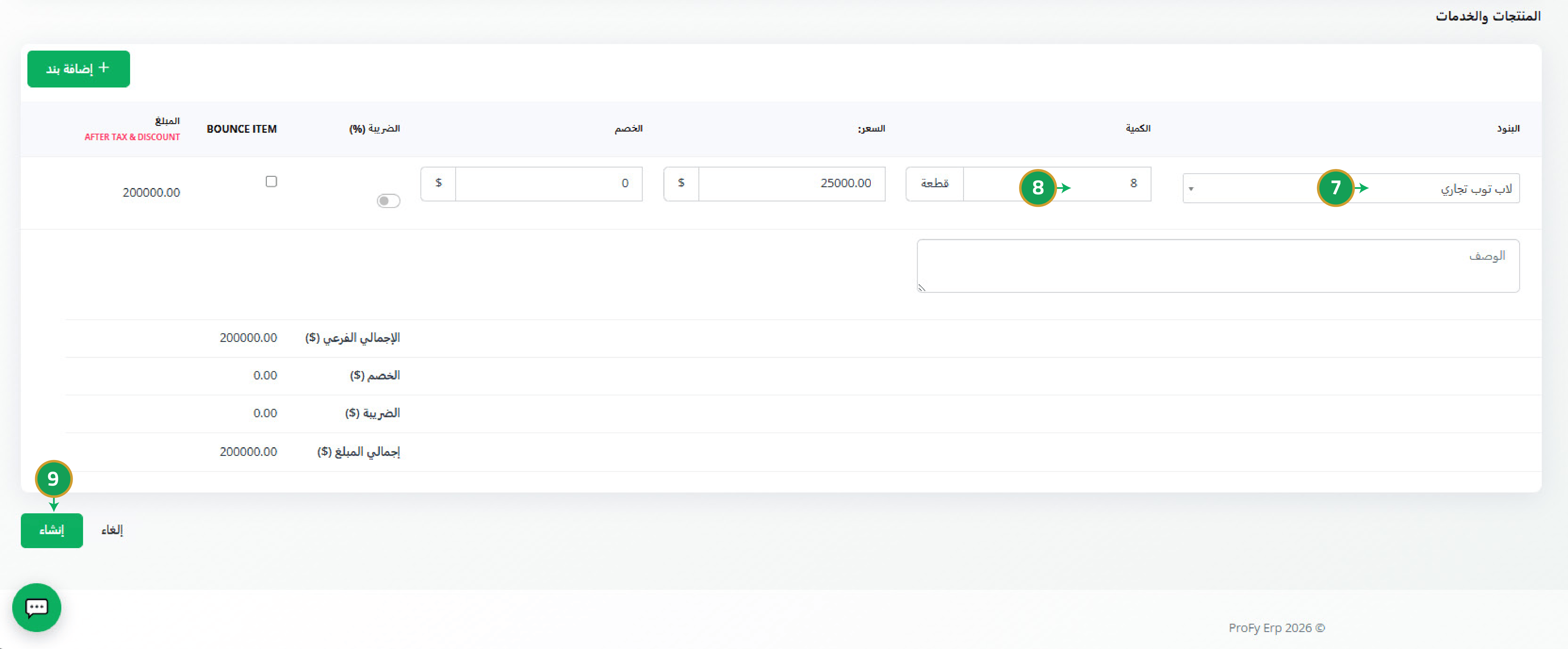Click the إجمالي المبلغ ($) label
The image size is (1568, 649).
(358, 452)
